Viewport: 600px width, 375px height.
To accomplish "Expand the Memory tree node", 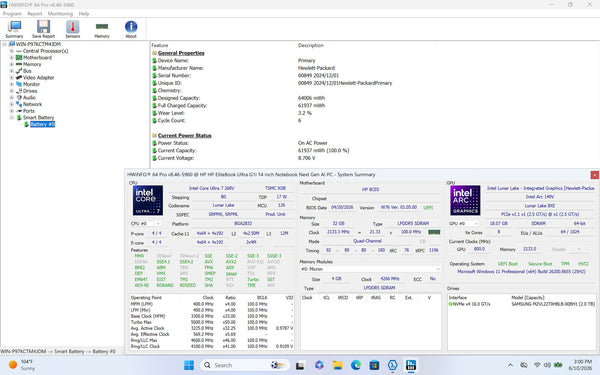I will pyautogui.click(x=11, y=64).
